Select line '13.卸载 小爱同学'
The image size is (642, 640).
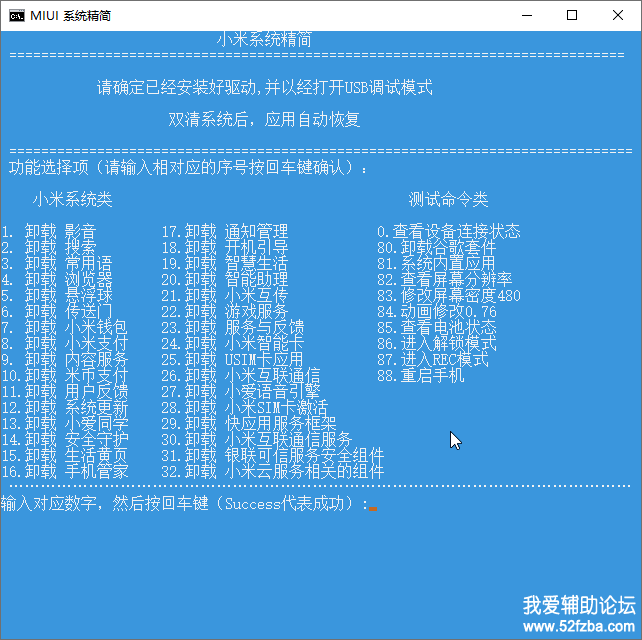coord(65,424)
